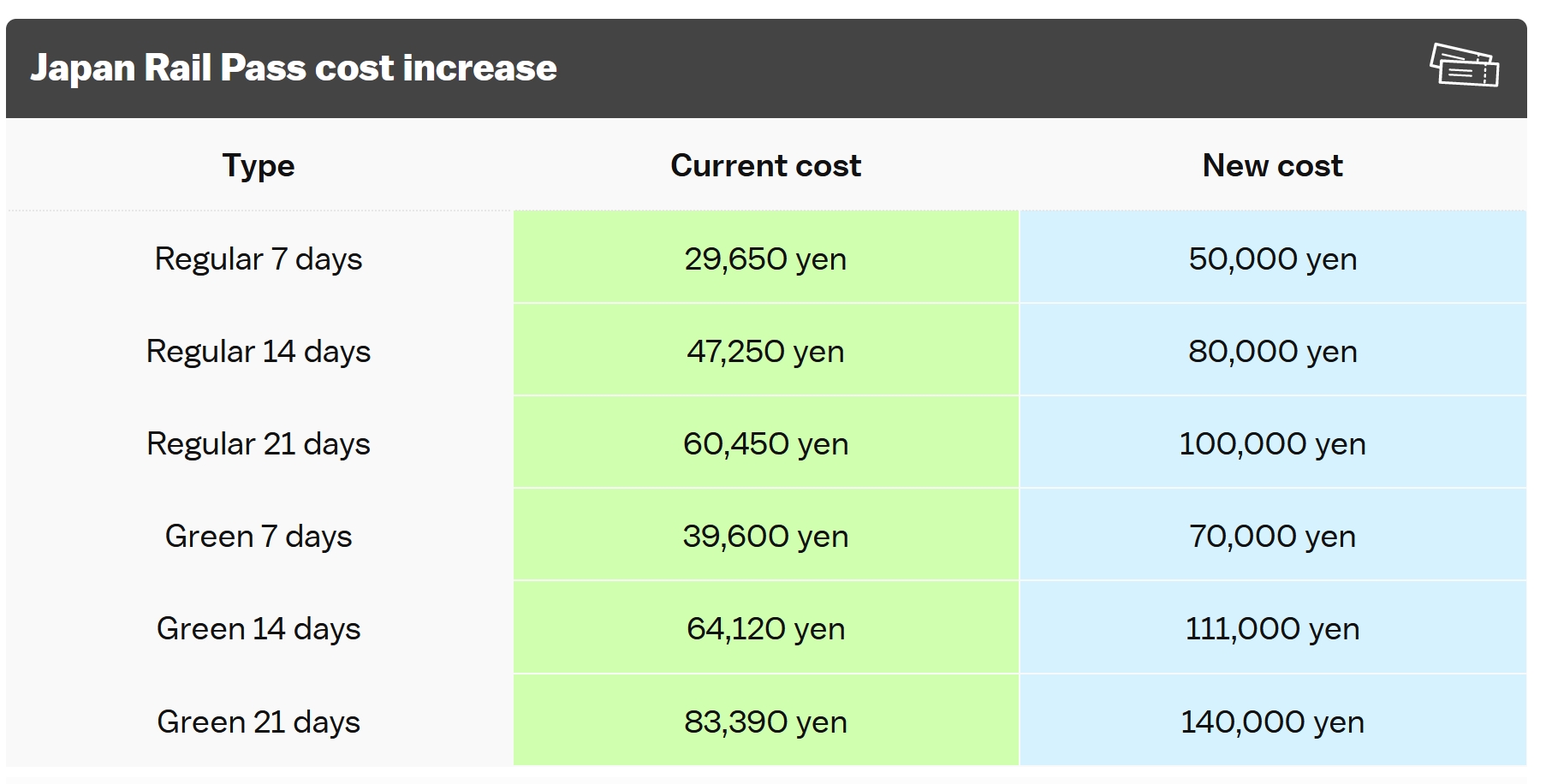Select the 'New cost' column header
The width and height of the screenshot is (1546, 784).
pos(1272,165)
